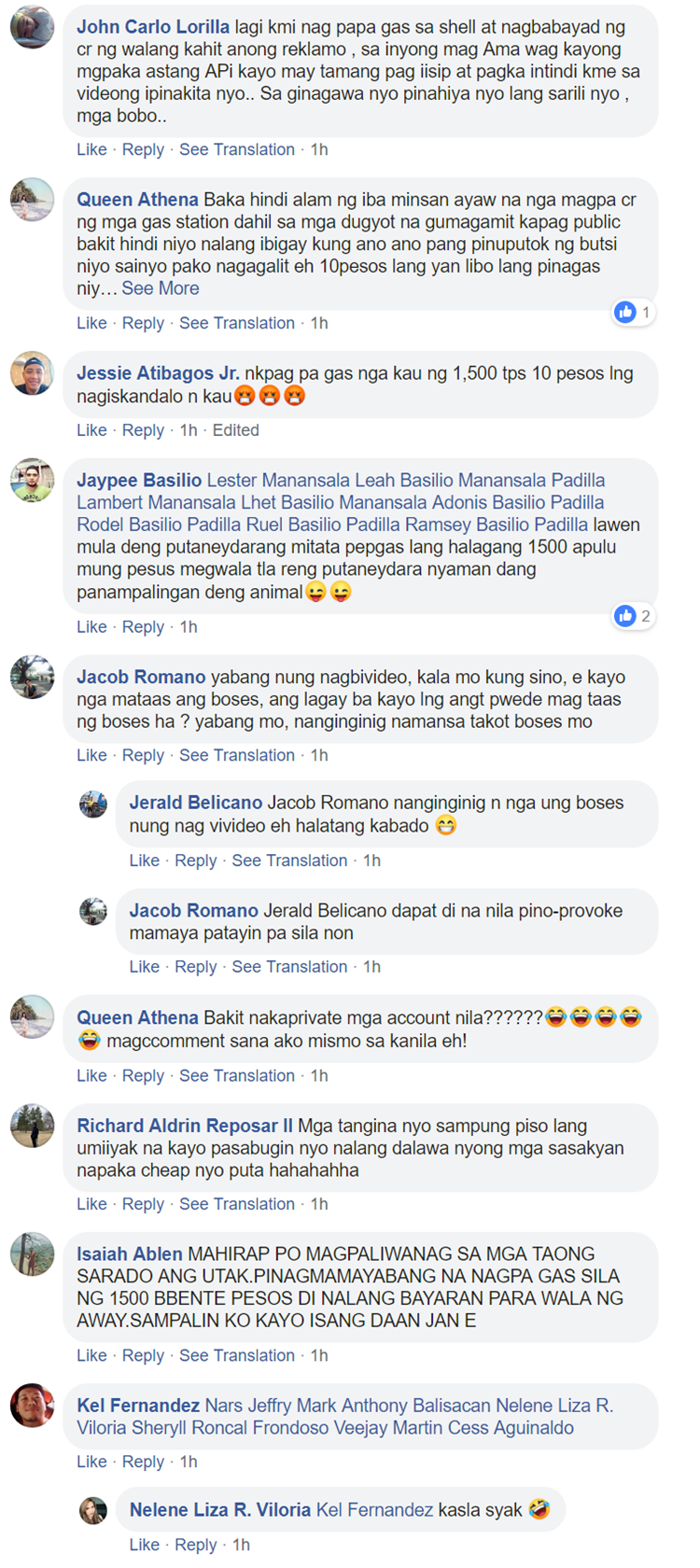Open Jacob Romano's profile name link
This screenshot has width=700, height=1568.
141,678
